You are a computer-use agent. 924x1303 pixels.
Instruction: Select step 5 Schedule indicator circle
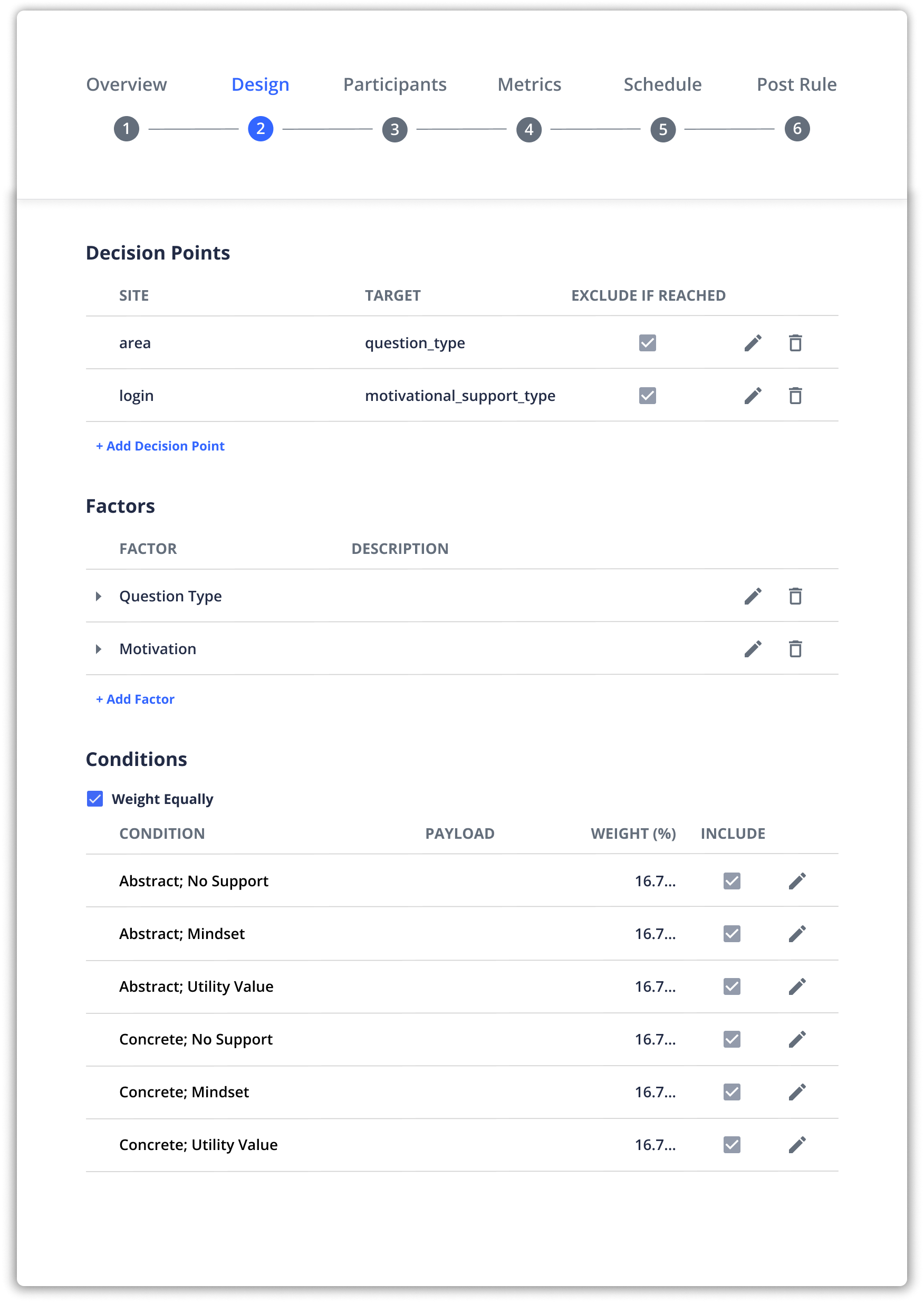pos(662,128)
